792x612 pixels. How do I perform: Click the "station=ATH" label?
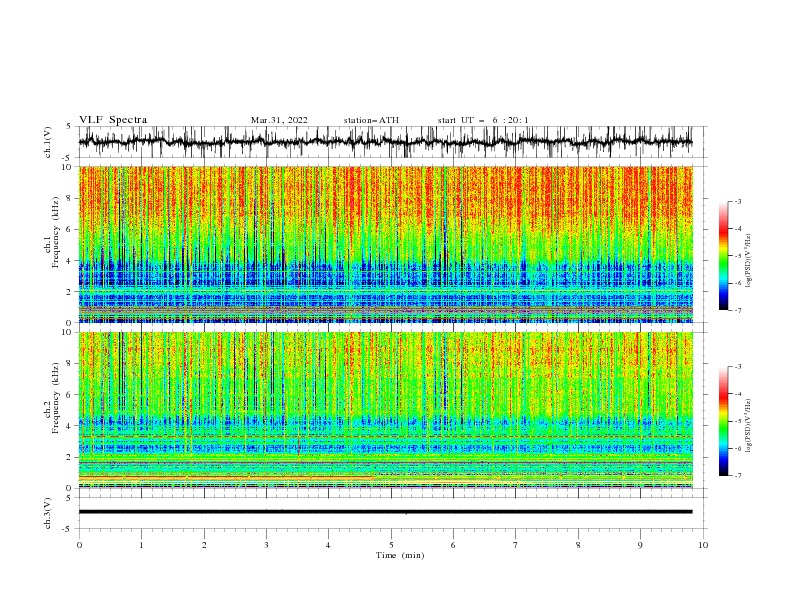pyautogui.click(x=371, y=120)
